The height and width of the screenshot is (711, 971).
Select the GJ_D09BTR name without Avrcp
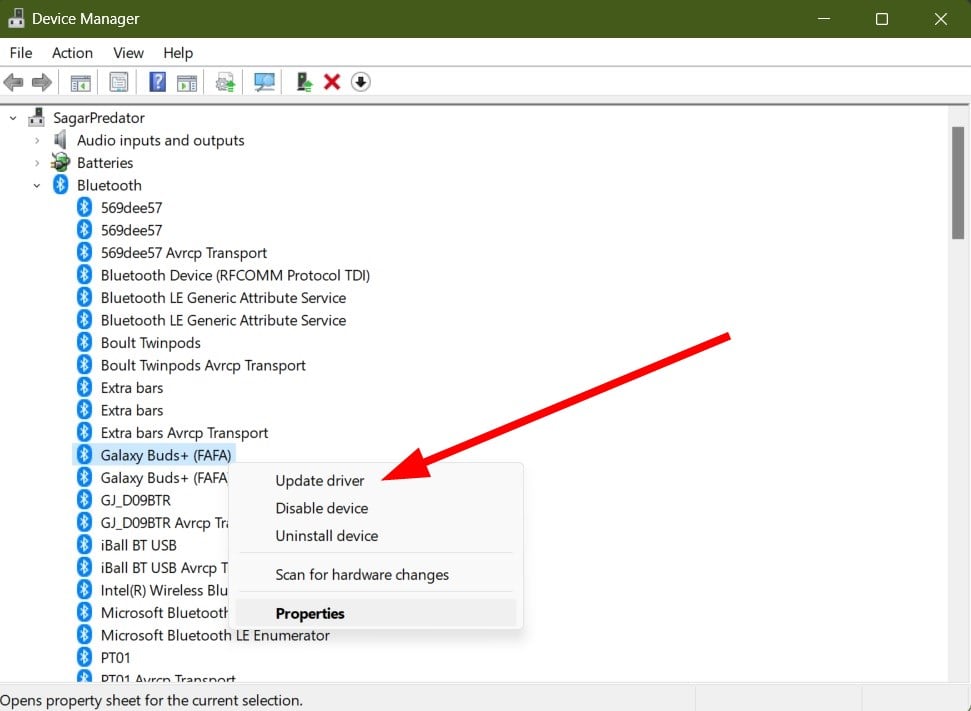click(x=136, y=500)
